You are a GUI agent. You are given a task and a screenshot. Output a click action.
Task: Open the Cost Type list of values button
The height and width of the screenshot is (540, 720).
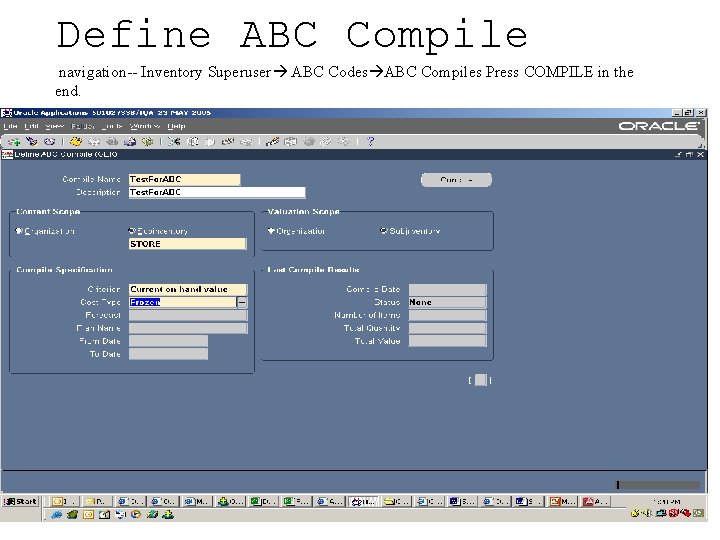[242, 302]
